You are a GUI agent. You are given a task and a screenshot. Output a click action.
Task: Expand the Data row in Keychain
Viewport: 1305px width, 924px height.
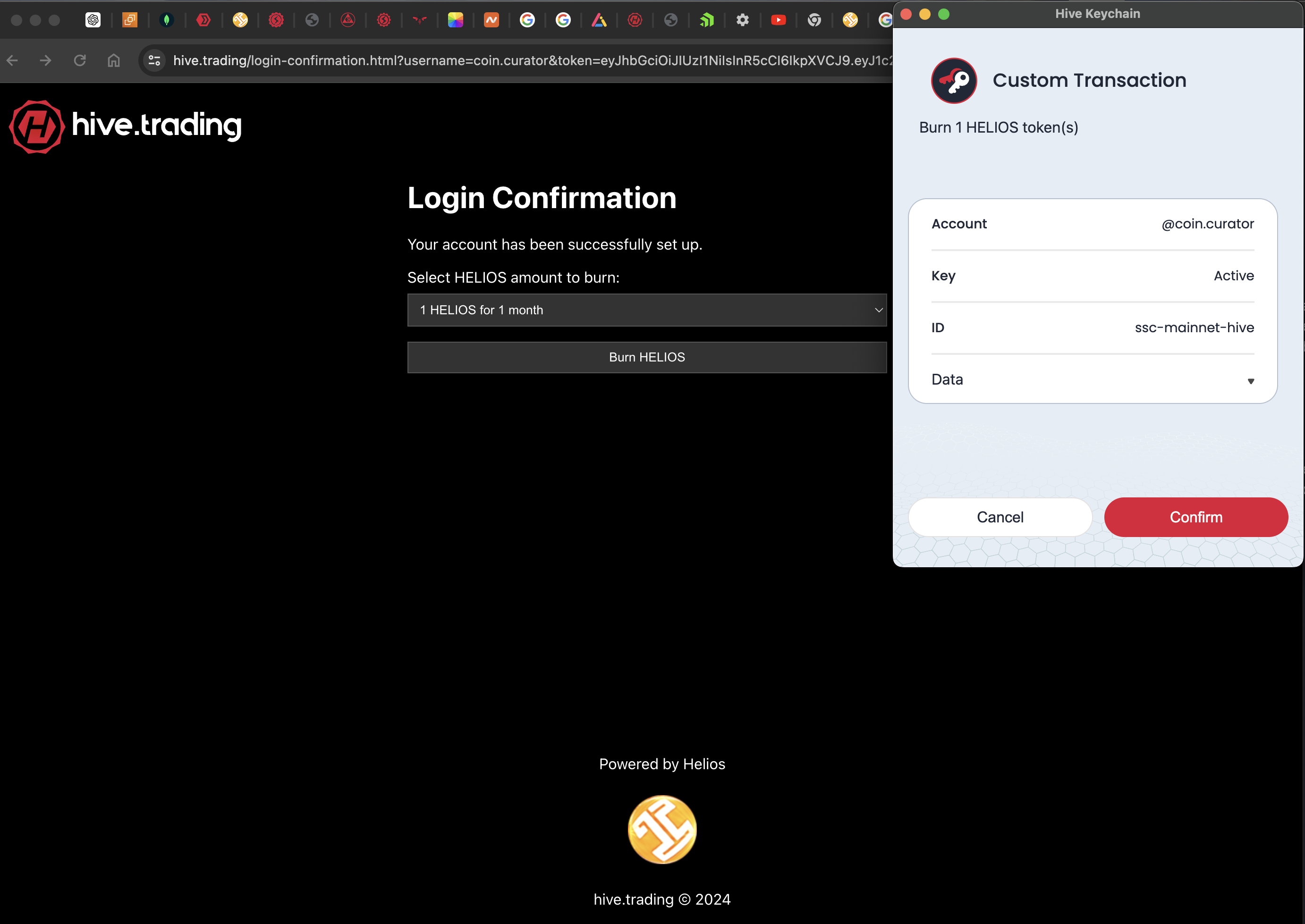[1093, 379]
